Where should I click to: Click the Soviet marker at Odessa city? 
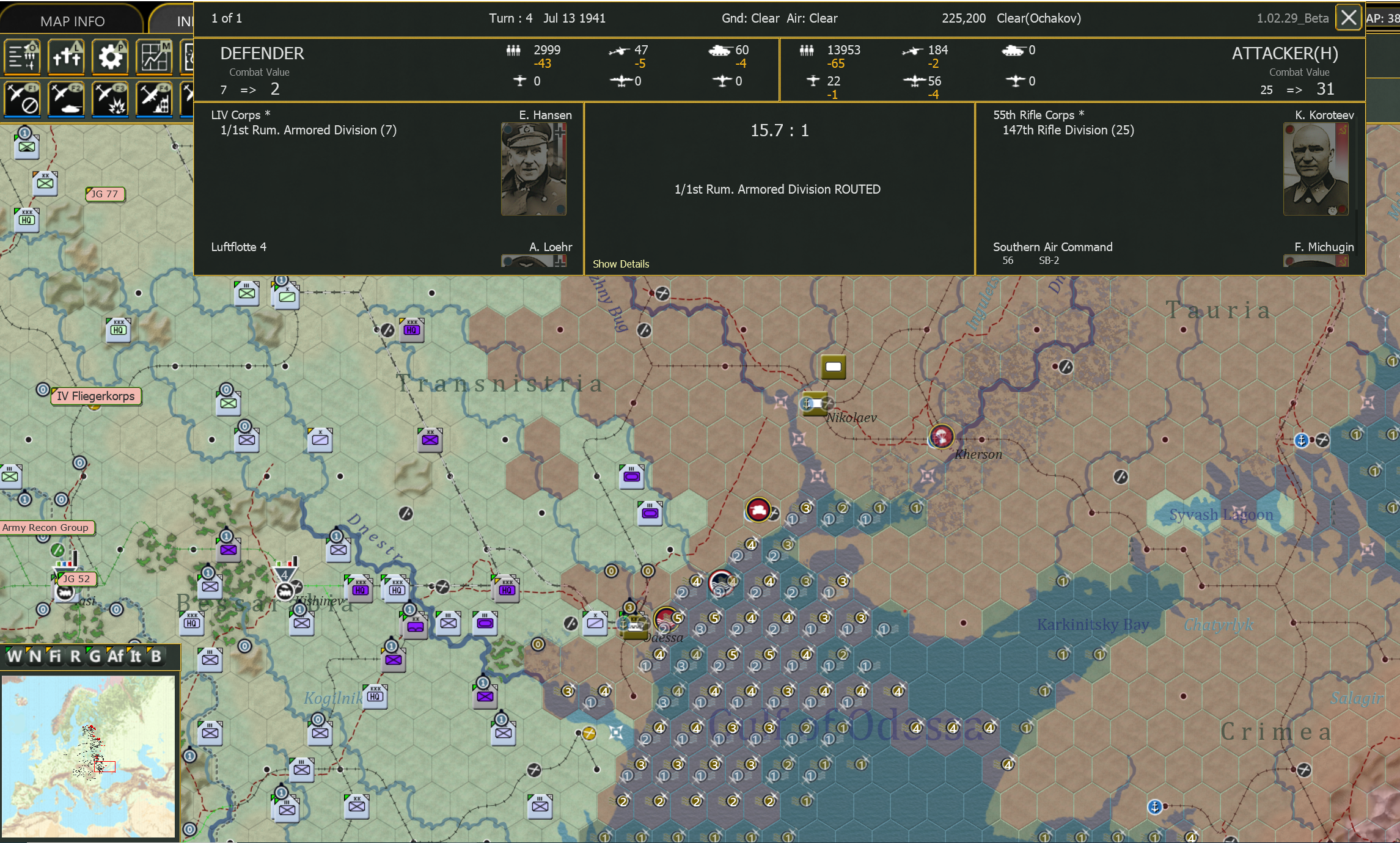[666, 619]
